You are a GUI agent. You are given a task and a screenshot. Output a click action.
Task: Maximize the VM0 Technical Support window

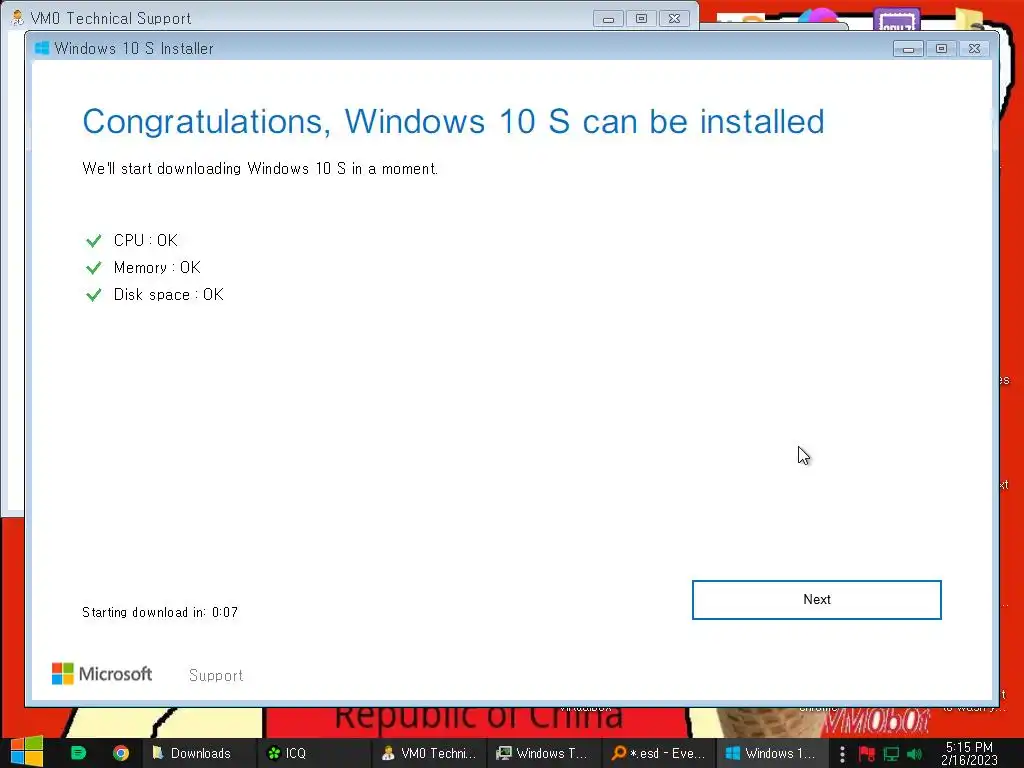click(641, 19)
